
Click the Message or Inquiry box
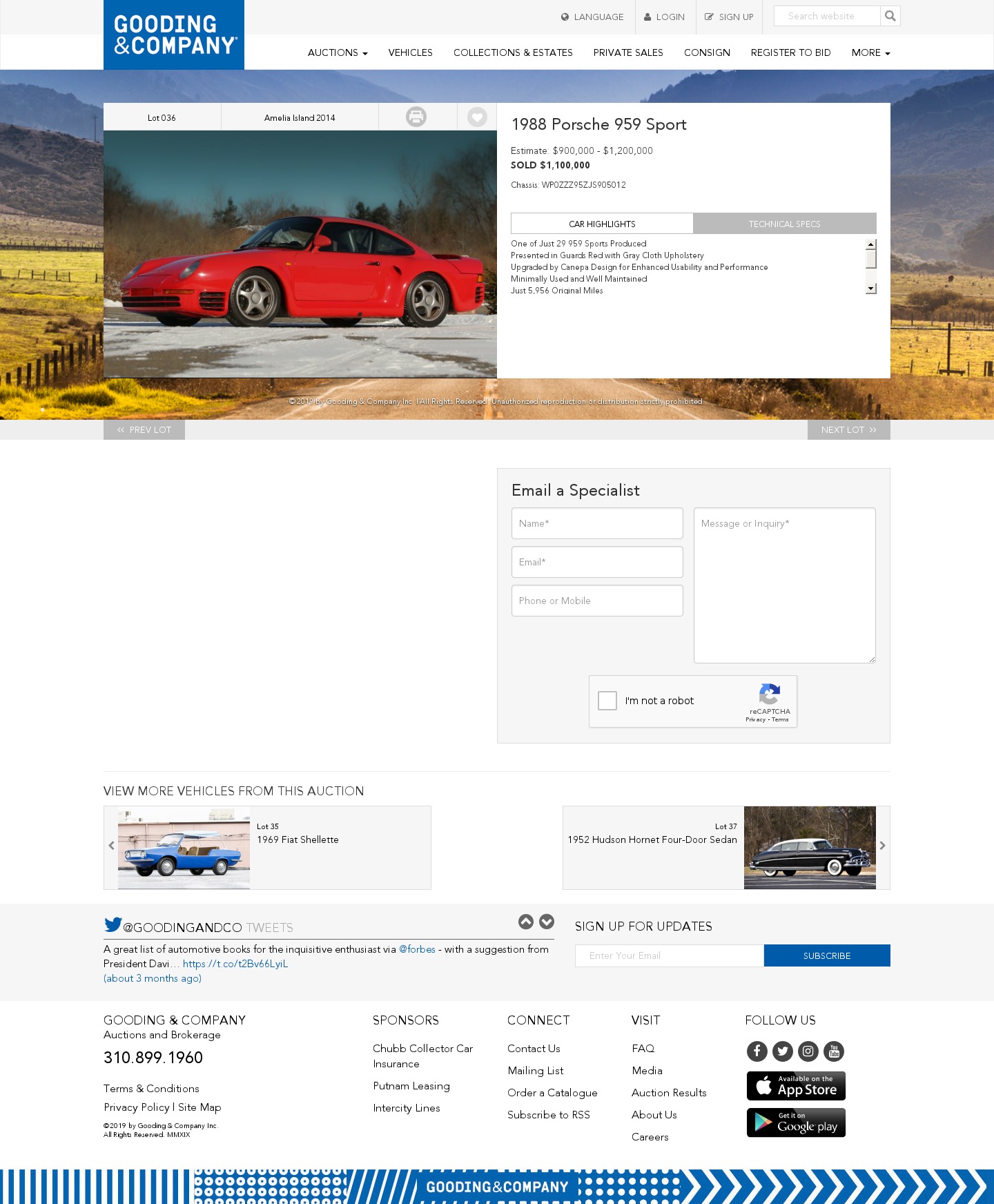785,585
